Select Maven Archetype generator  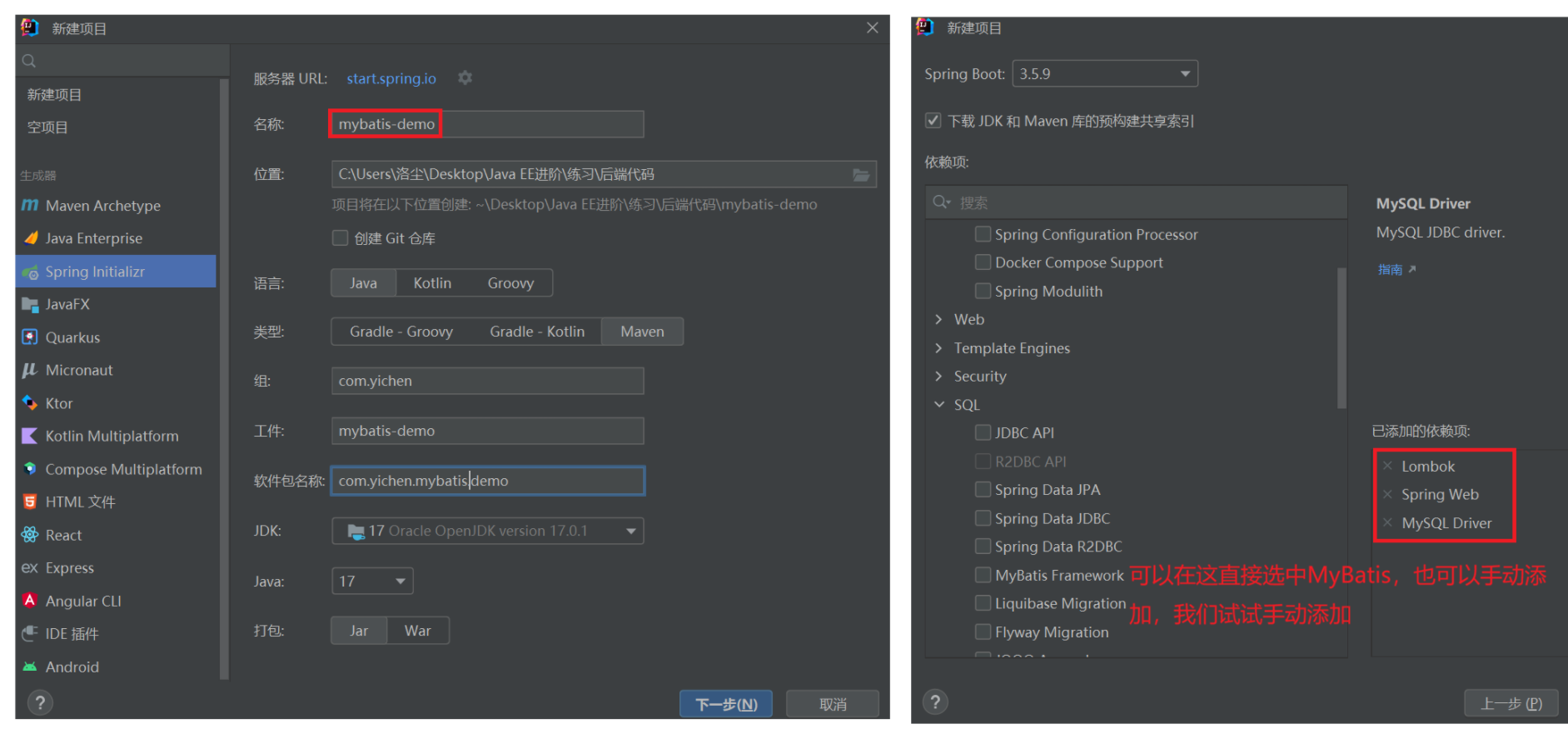116,206
